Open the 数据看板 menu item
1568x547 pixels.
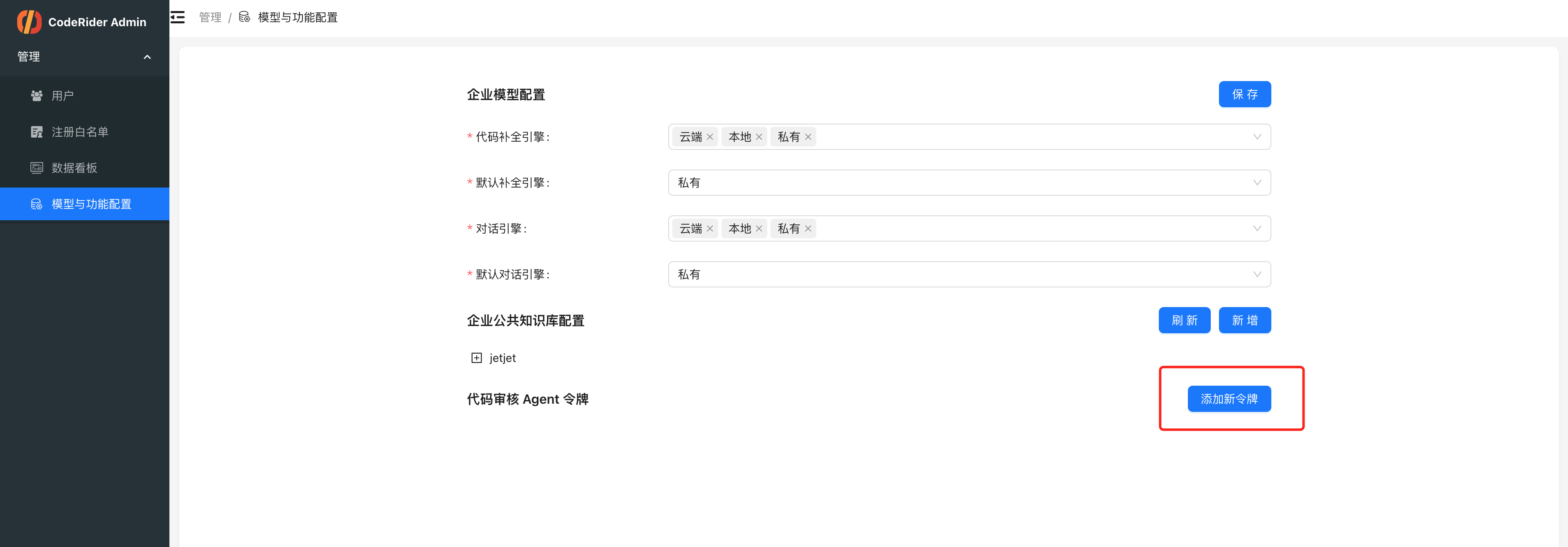85,167
